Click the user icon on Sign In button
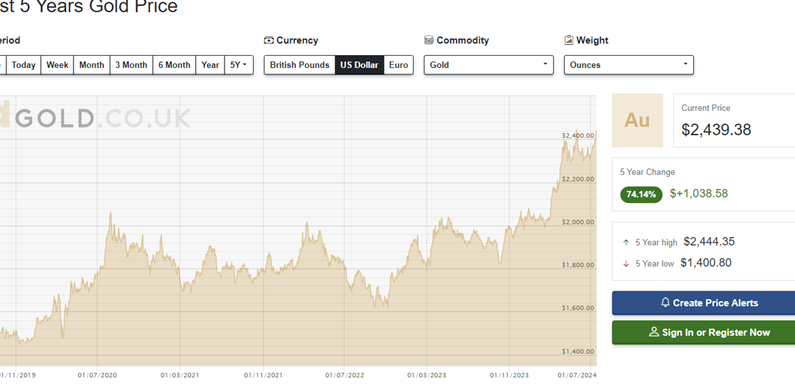Screen dimensions: 795x388 [x=654, y=332]
